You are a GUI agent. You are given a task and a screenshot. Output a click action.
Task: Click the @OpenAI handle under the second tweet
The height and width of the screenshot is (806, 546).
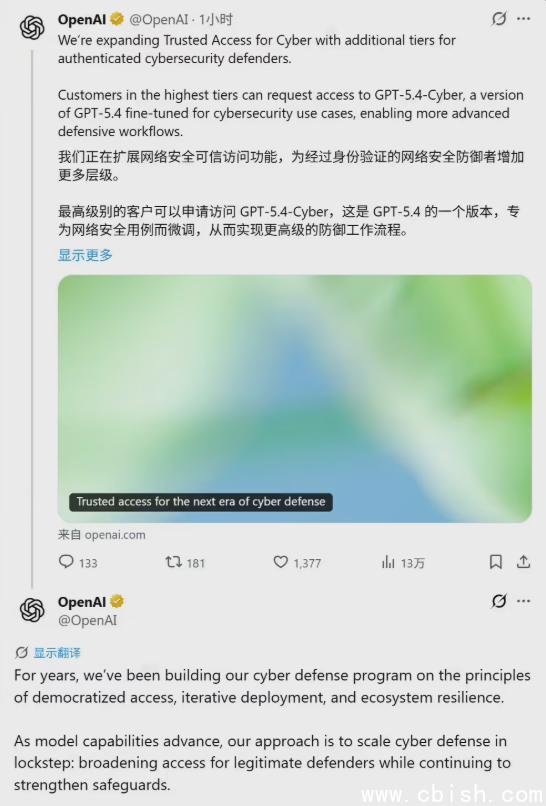[87, 620]
